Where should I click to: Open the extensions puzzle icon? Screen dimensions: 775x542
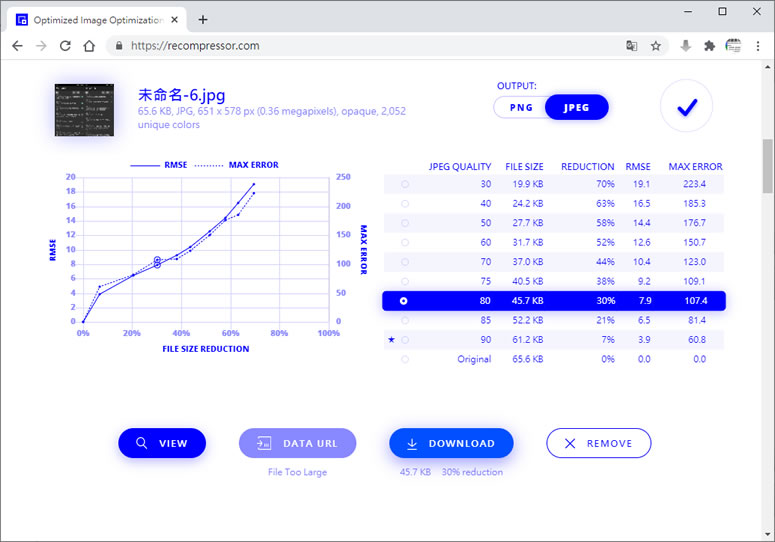(x=709, y=46)
